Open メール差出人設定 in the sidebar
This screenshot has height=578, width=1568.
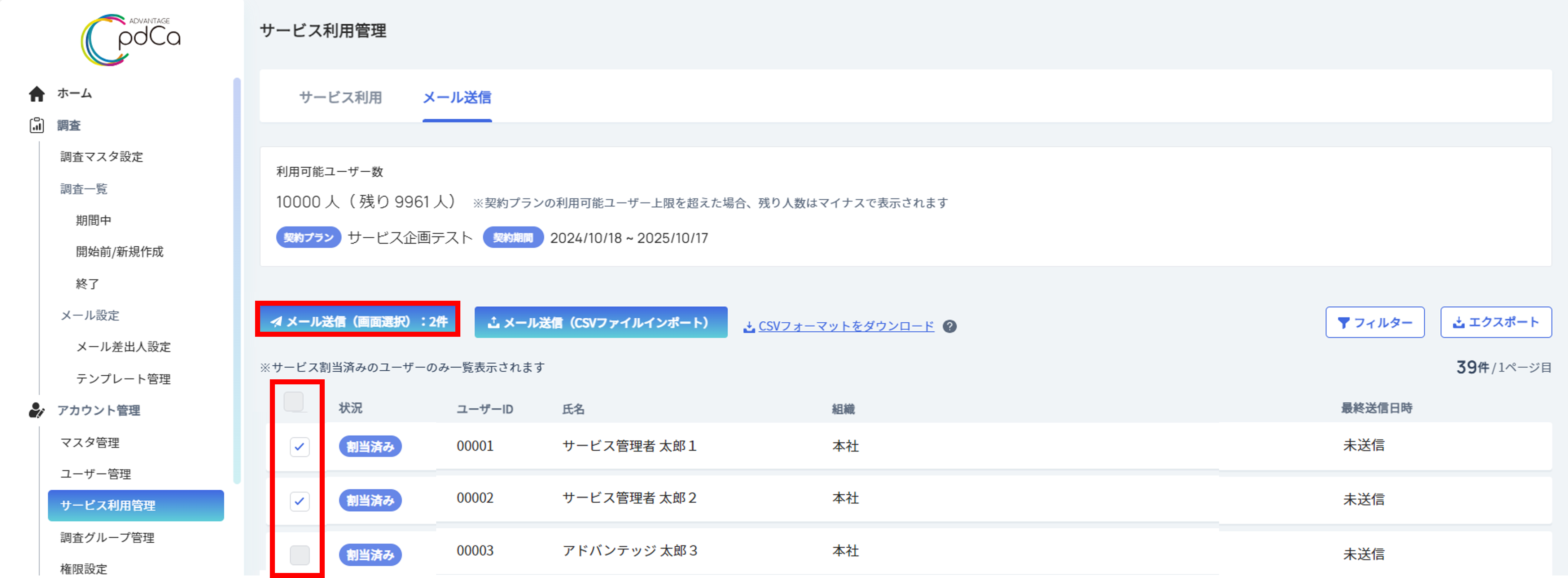pos(123,347)
